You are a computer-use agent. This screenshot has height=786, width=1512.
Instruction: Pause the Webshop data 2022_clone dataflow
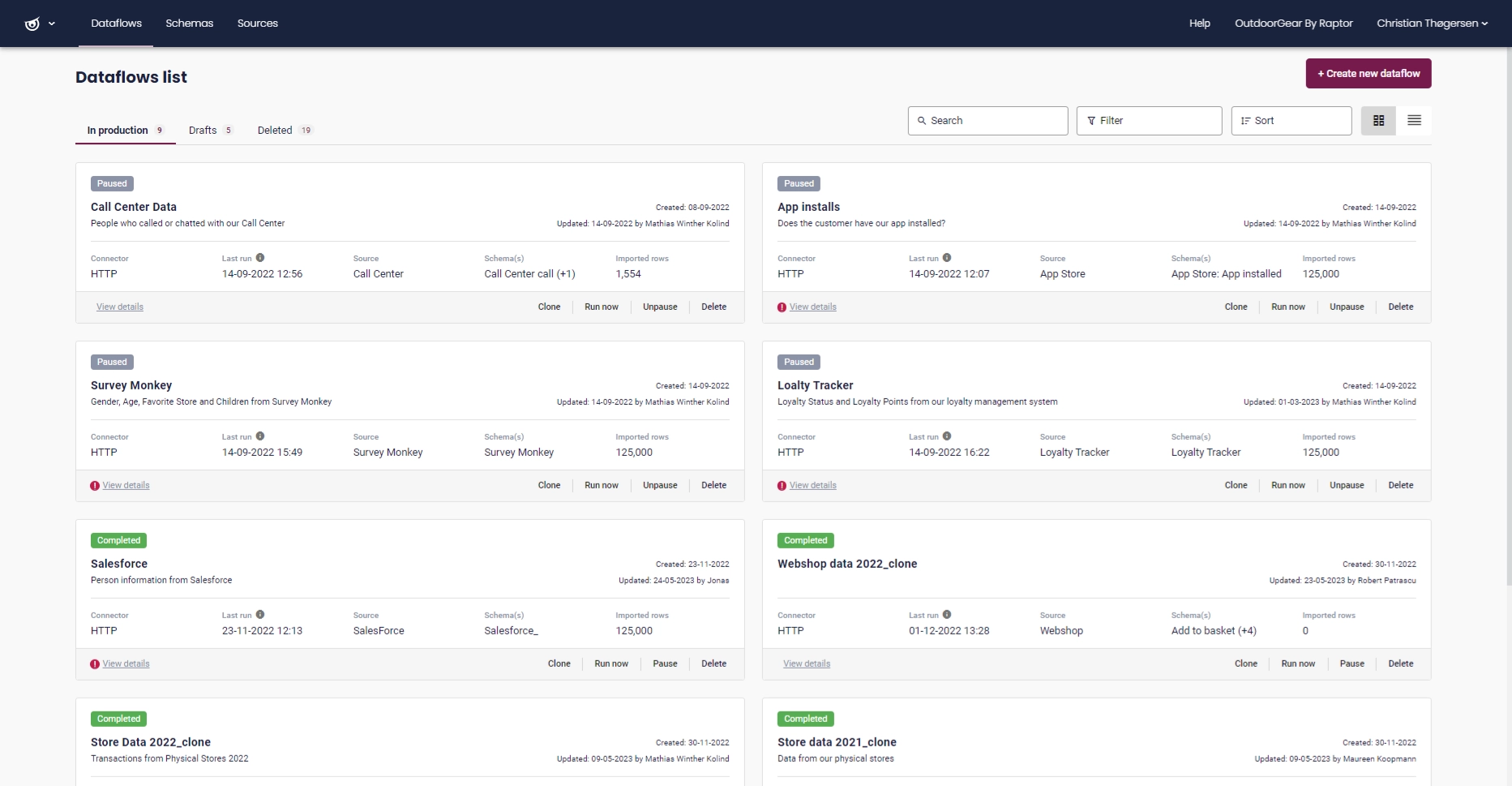coord(1351,664)
